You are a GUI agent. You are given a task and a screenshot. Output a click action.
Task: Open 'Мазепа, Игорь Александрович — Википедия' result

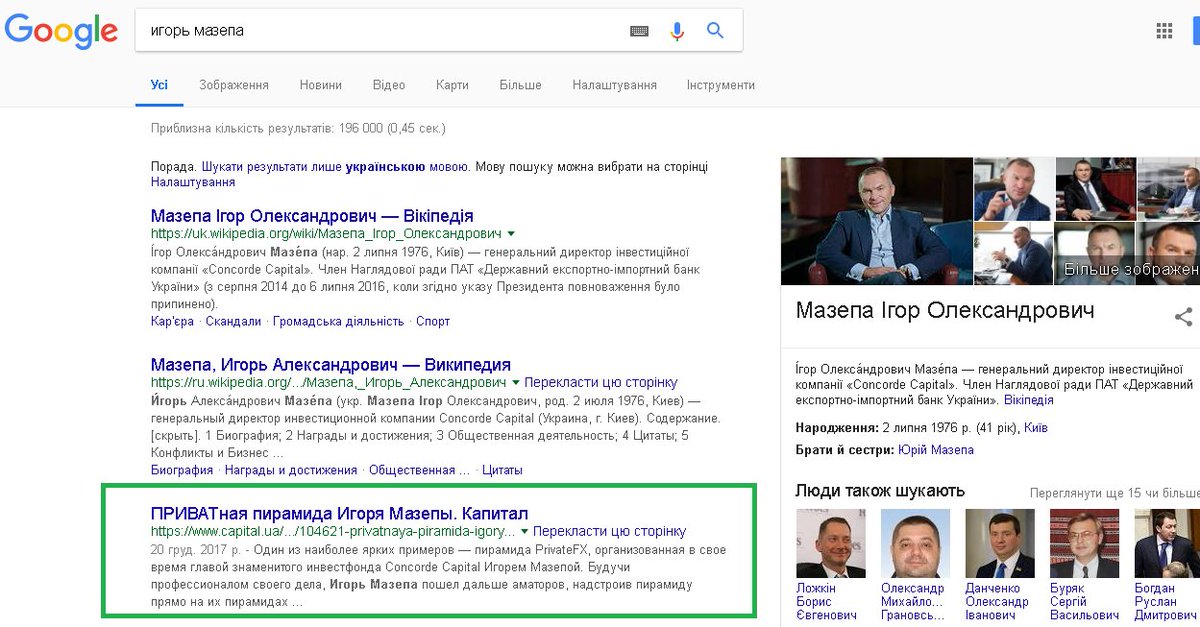click(331, 365)
